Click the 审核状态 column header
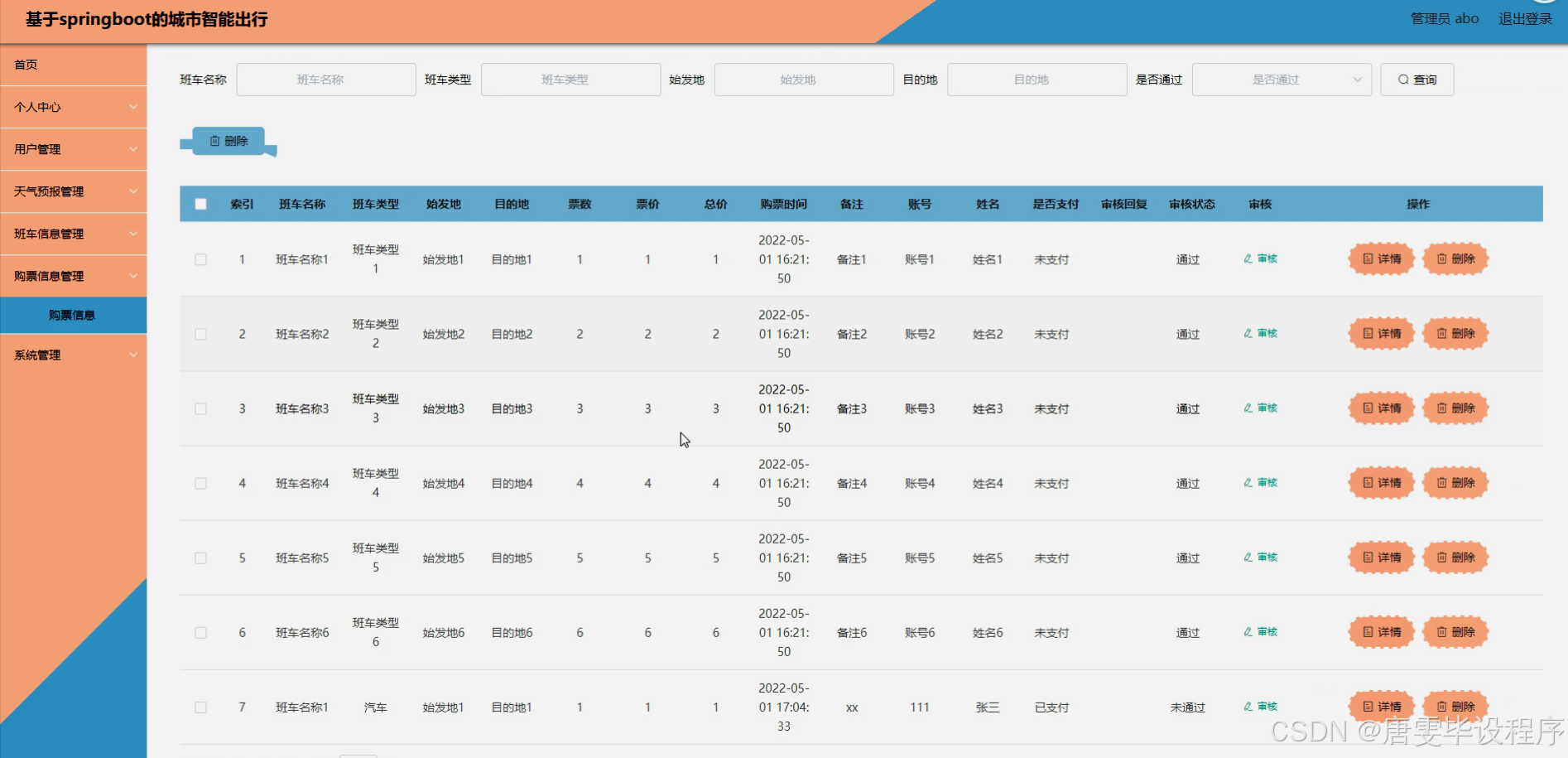This screenshot has height=758, width=1568. tap(1192, 204)
